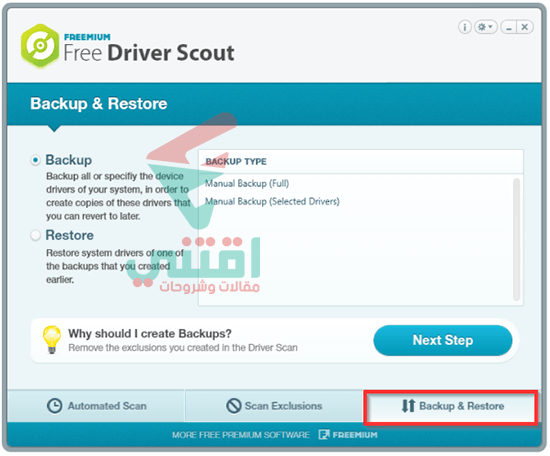Viewport: 550px width, 456px height.
Task: Click the Automated Scan clock icon
Action: [54, 406]
